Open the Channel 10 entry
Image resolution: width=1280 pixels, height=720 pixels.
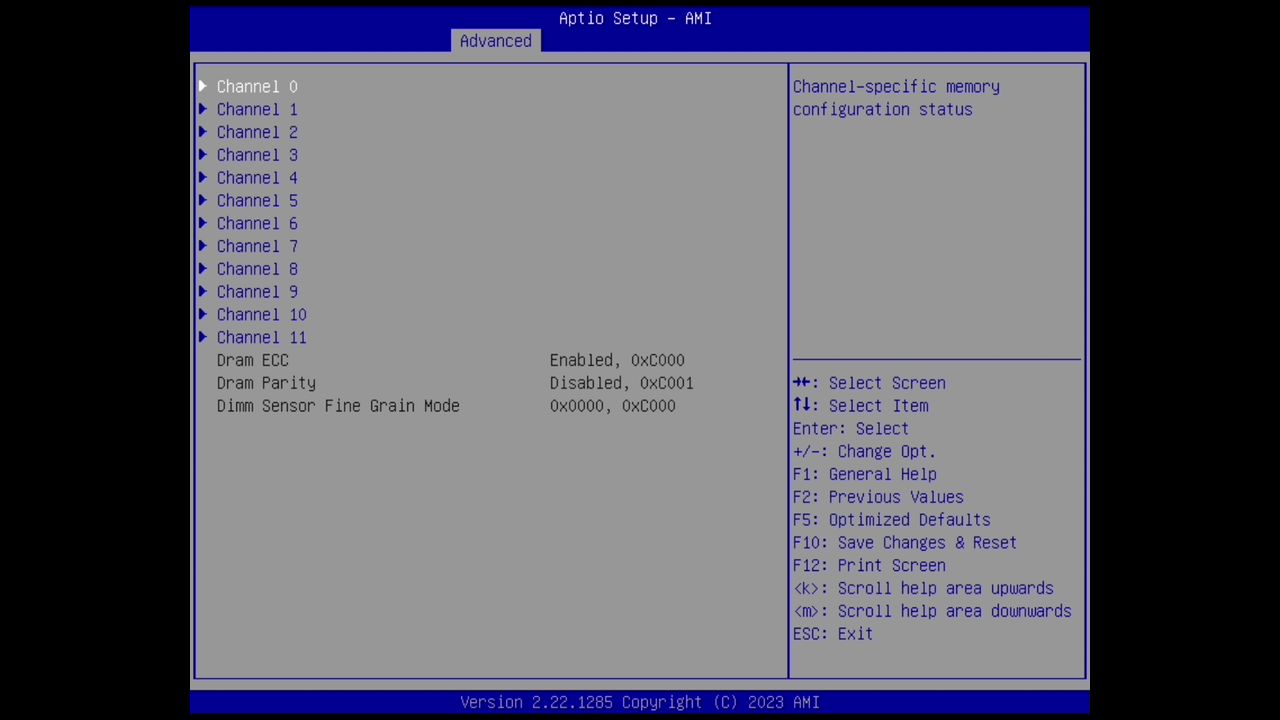pyautogui.click(x=262, y=315)
